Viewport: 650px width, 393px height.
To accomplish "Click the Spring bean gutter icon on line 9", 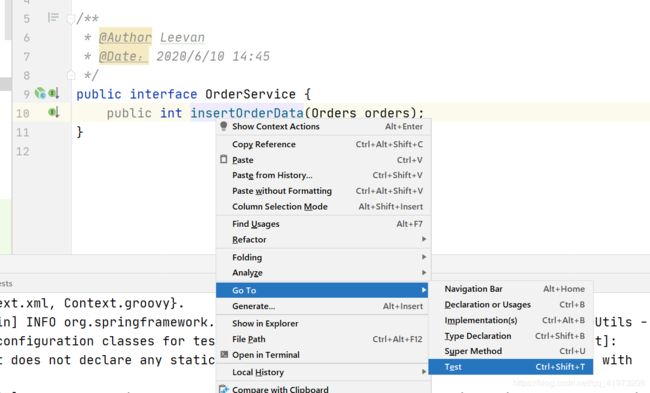I will pos(40,93).
